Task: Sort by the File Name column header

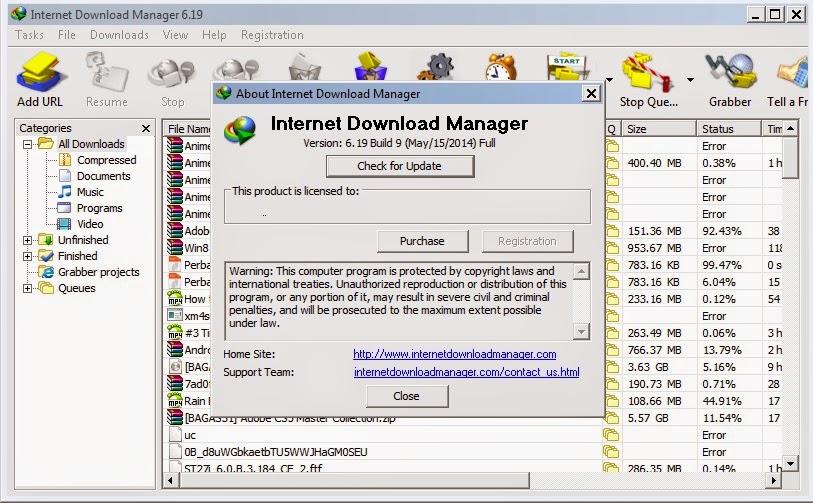Action: pyautogui.click(x=188, y=129)
